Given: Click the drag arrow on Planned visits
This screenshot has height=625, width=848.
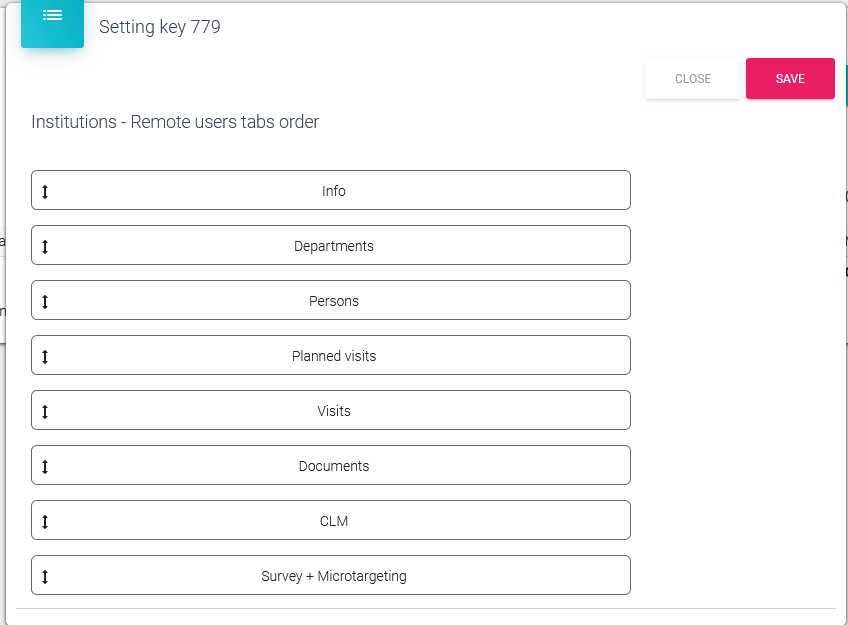Looking at the screenshot, I should [45, 356].
